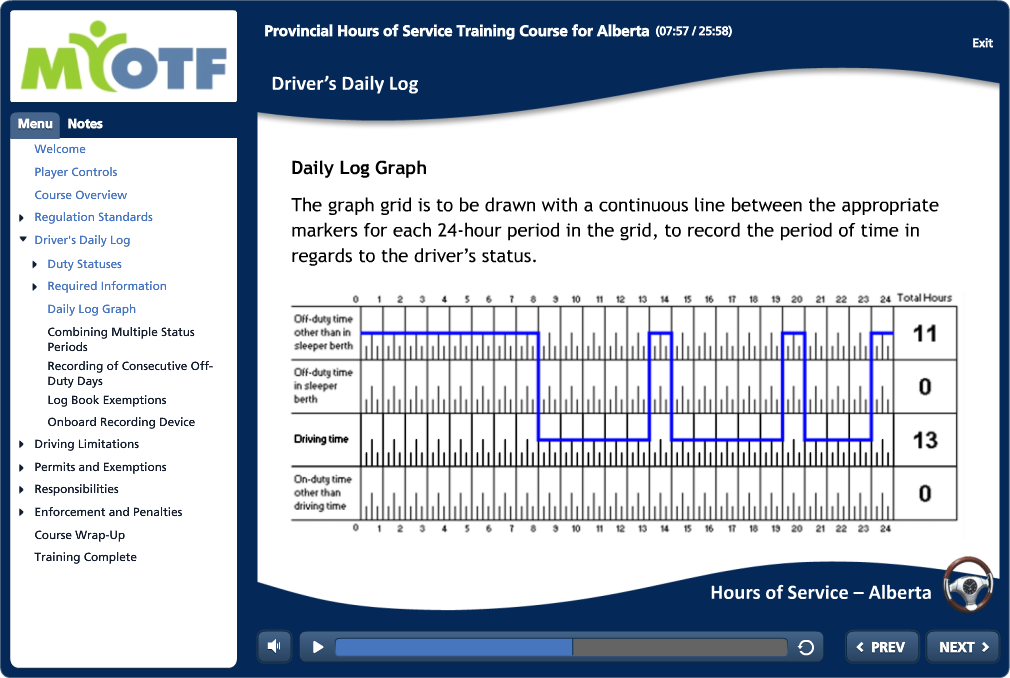Select Driver's Daily Log in the menu
Screen dimensions: 1010x678
(x=82, y=240)
